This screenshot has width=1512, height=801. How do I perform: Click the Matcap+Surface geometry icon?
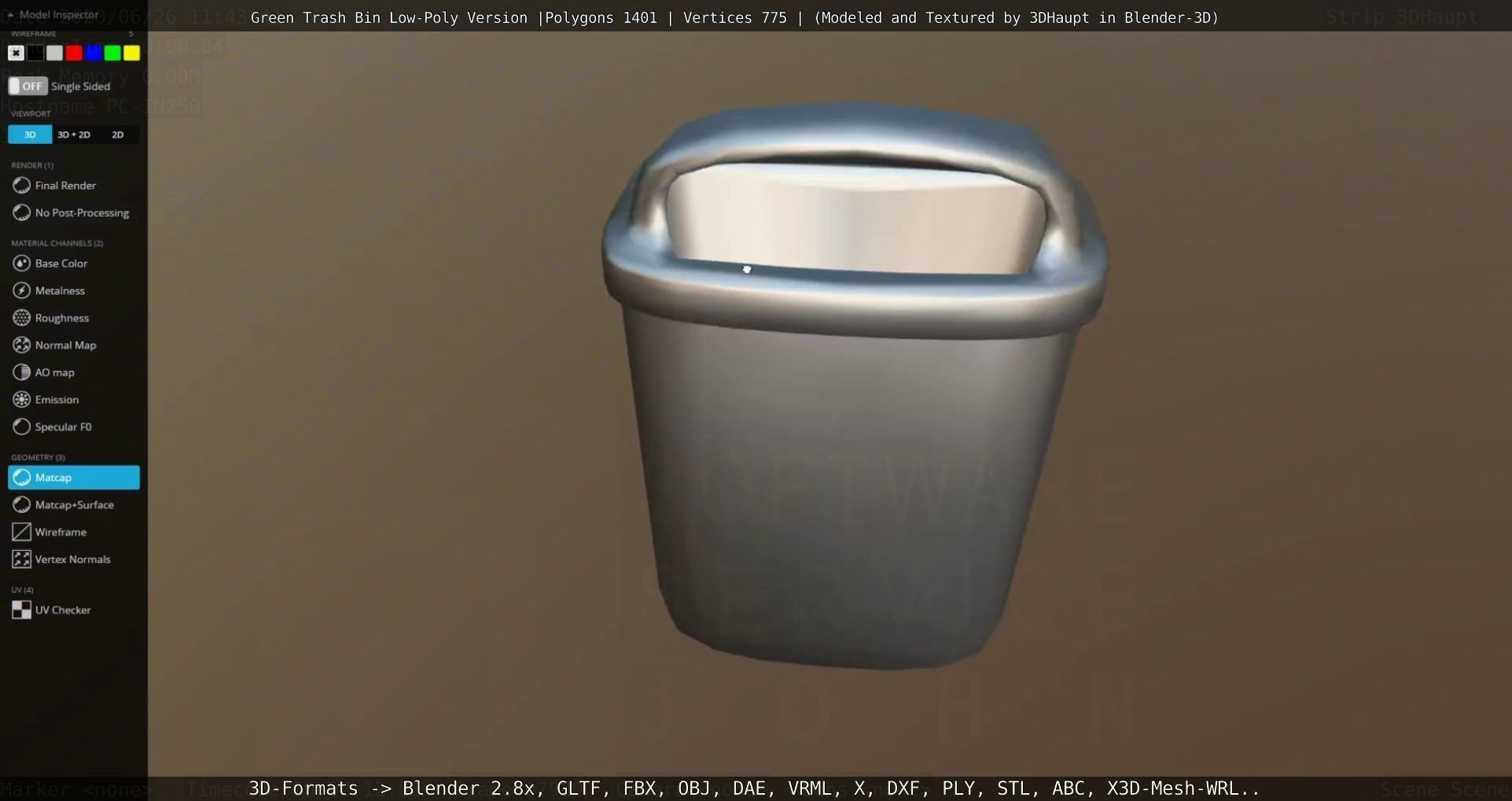point(22,505)
